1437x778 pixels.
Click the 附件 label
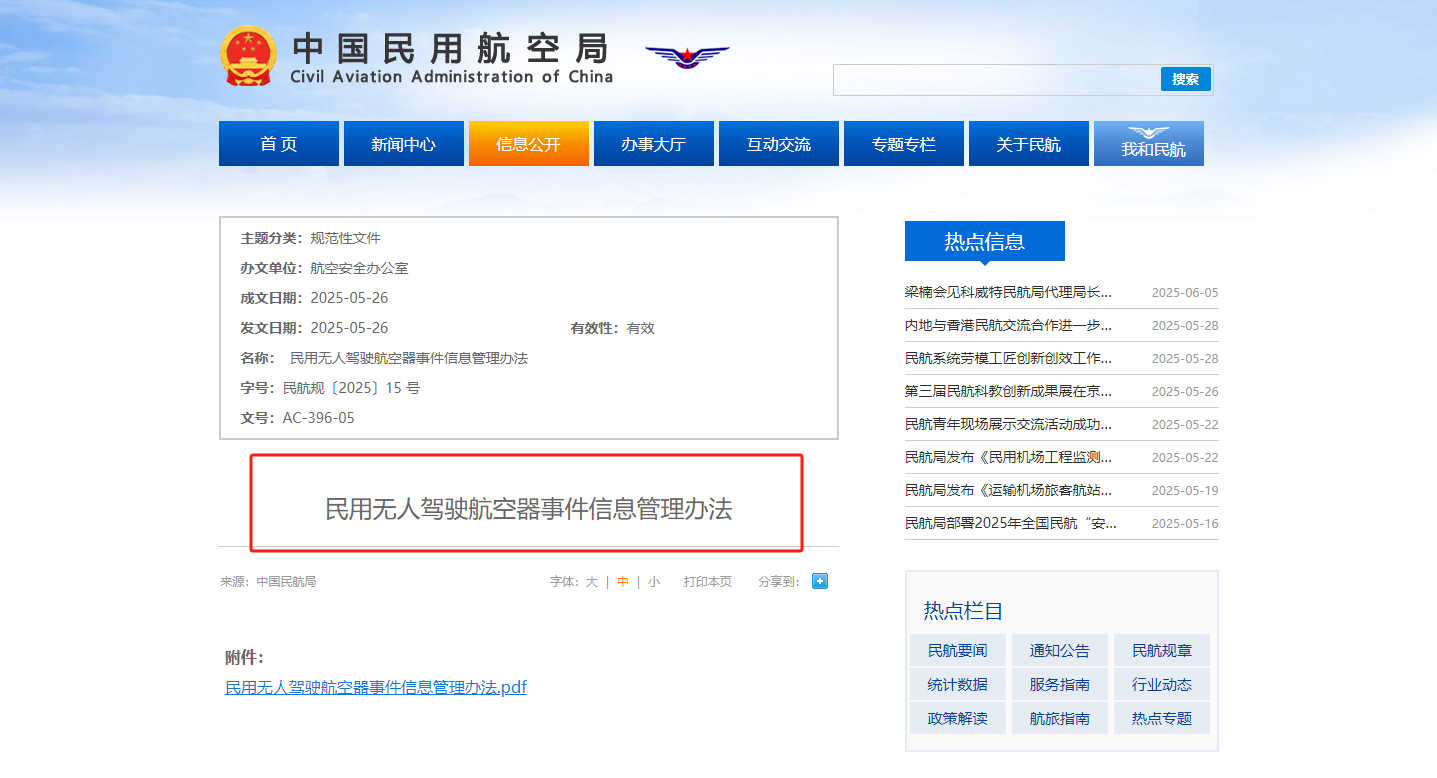point(244,657)
